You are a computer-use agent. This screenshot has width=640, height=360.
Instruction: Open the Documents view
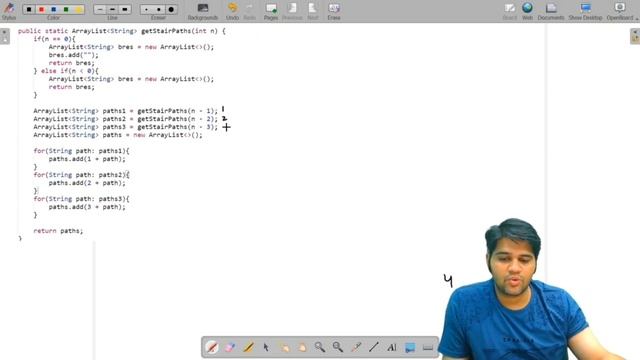(x=551, y=11)
